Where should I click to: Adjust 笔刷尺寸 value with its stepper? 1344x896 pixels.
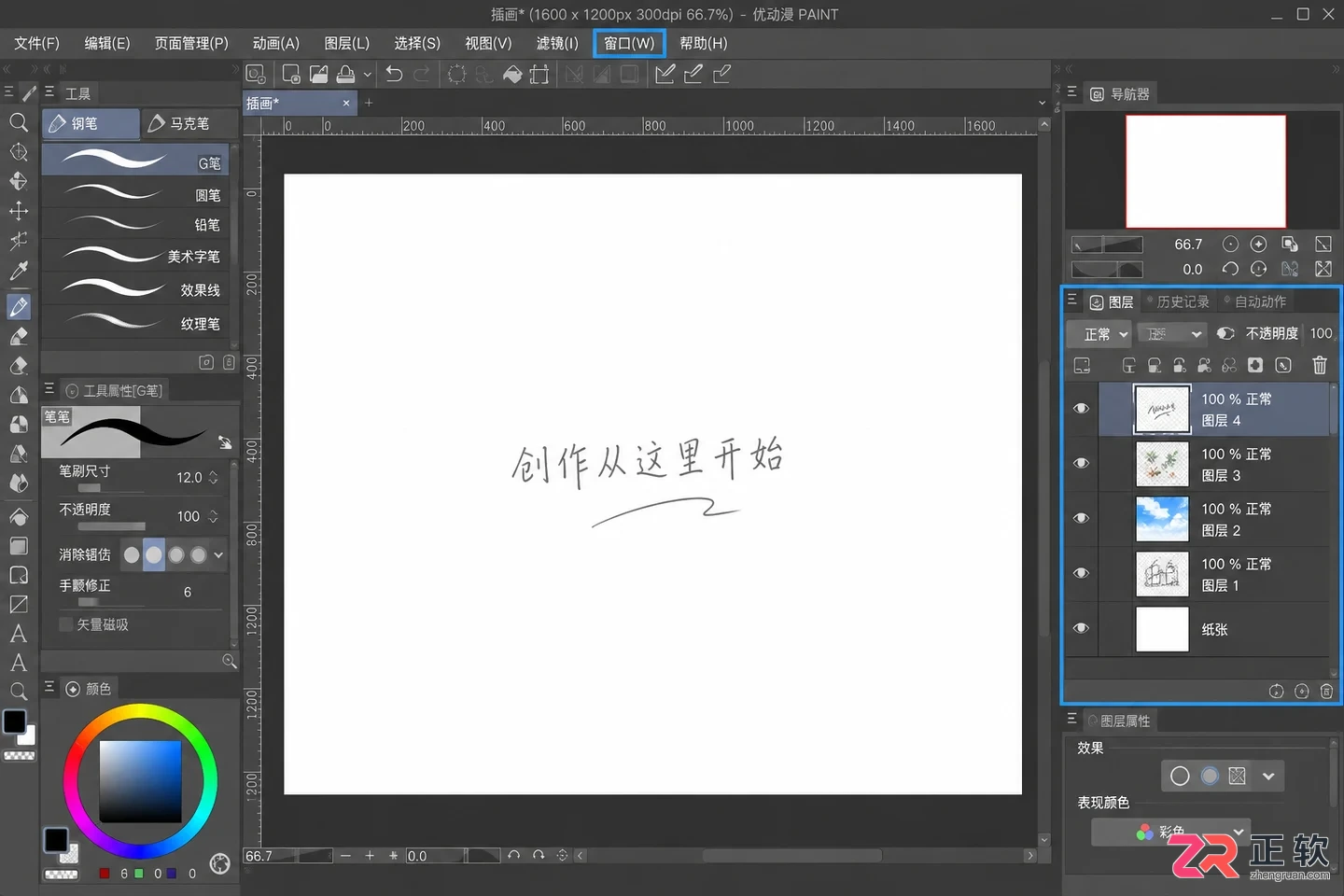point(214,477)
